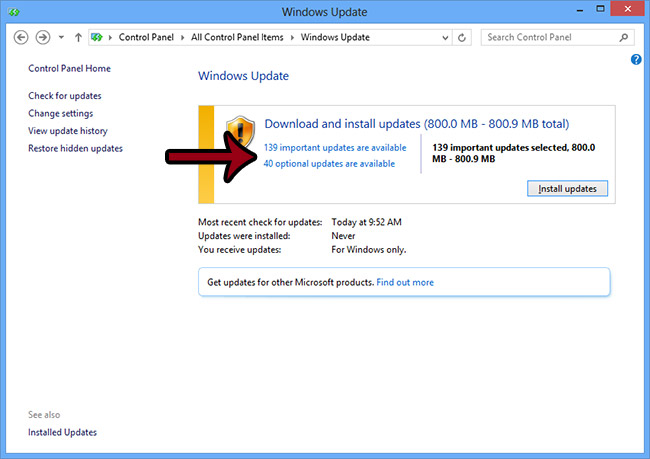Click the See also label
The image size is (650, 459).
[x=44, y=415]
